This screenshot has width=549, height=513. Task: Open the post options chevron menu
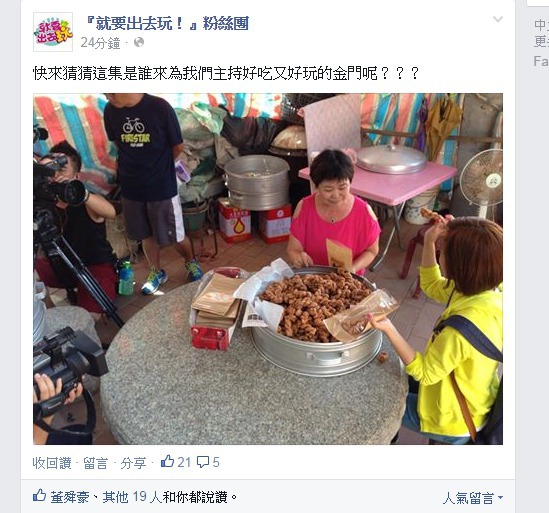[498, 20]
